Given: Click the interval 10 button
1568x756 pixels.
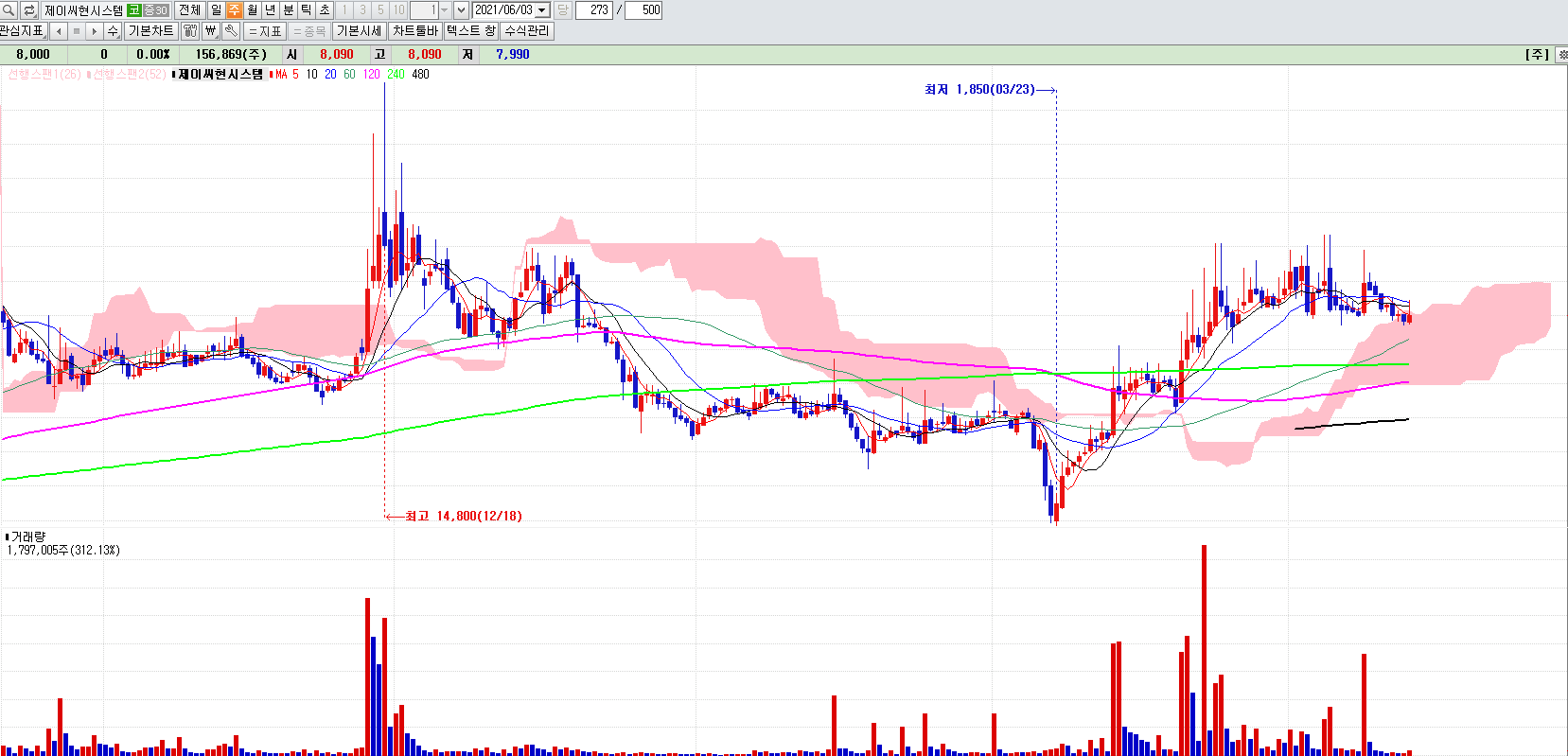Looking at the screenshot, I should click(398, 9).
